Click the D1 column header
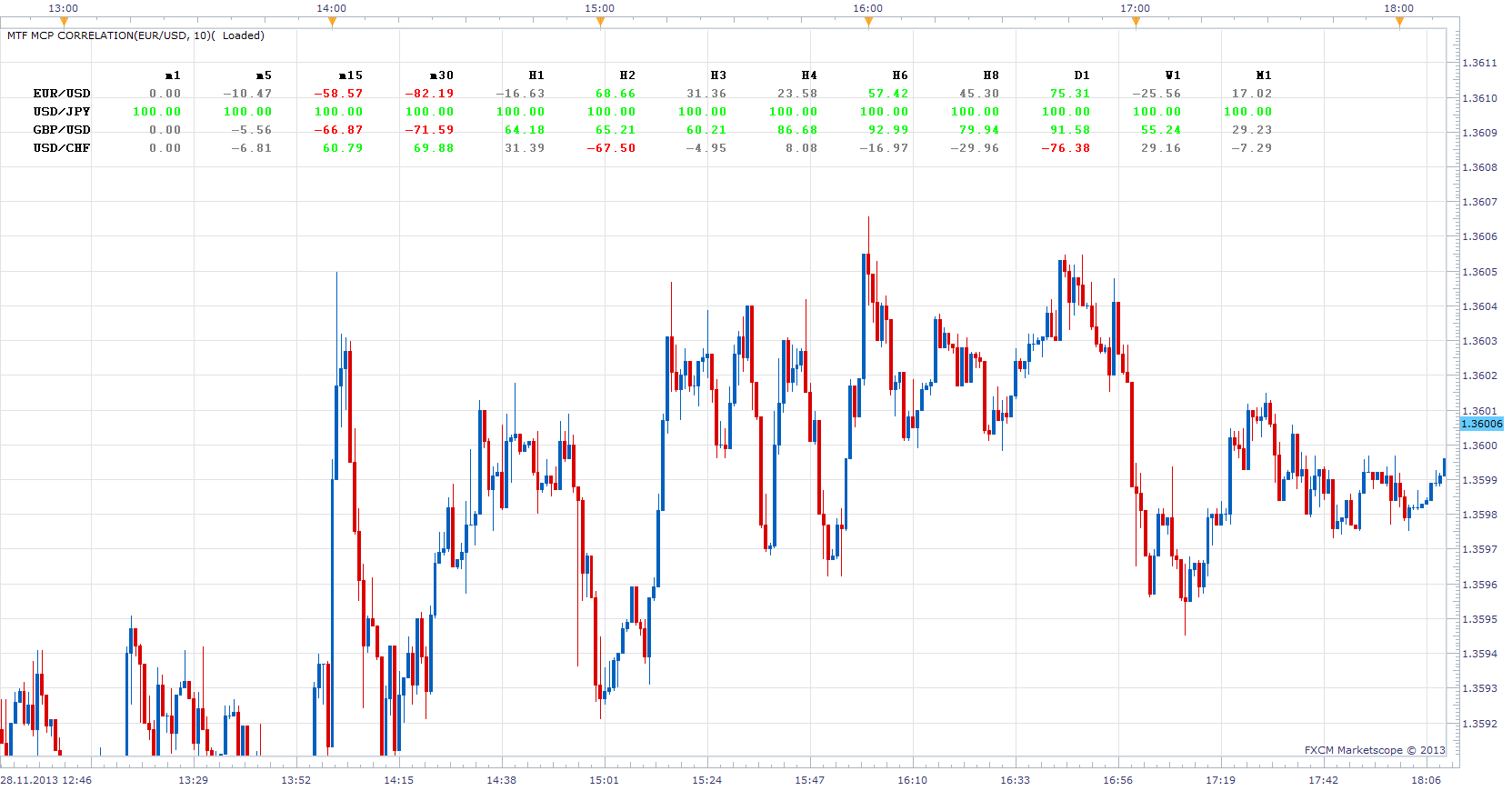The height and width of the screenshot is (791, 1512). [x=1082, y=75]
